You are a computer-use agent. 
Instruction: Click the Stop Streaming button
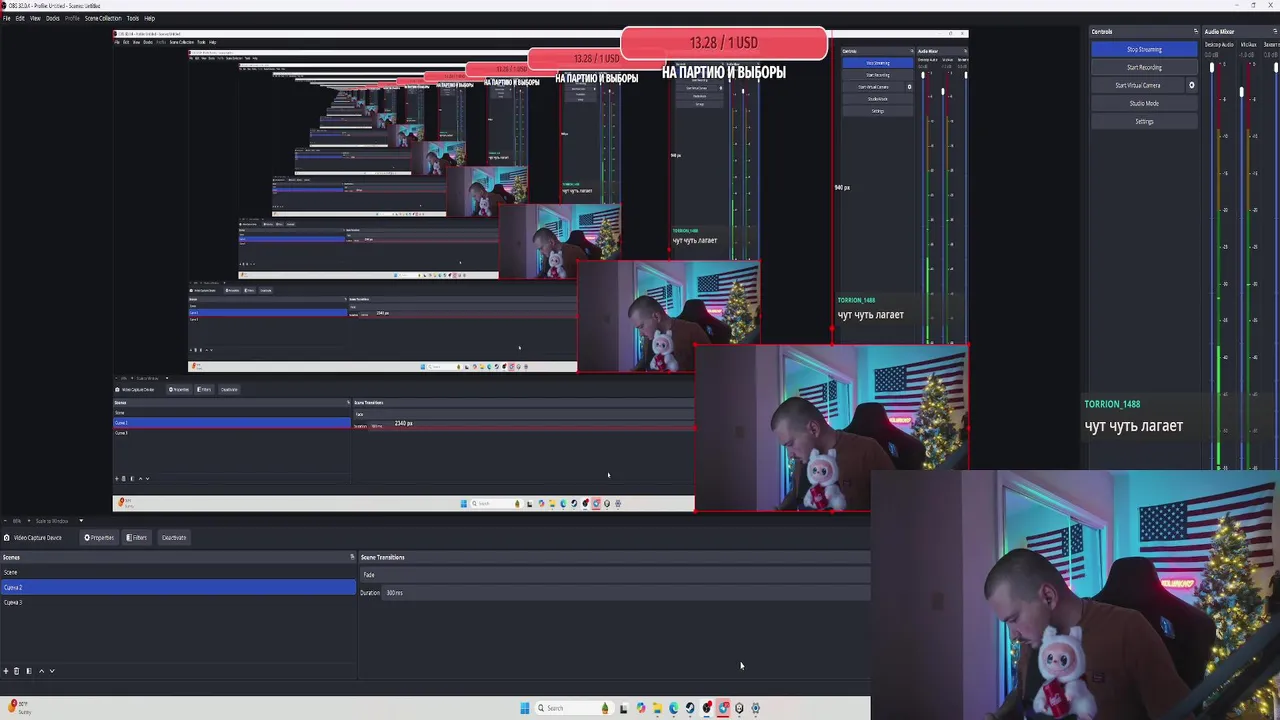click(1144, 49)
